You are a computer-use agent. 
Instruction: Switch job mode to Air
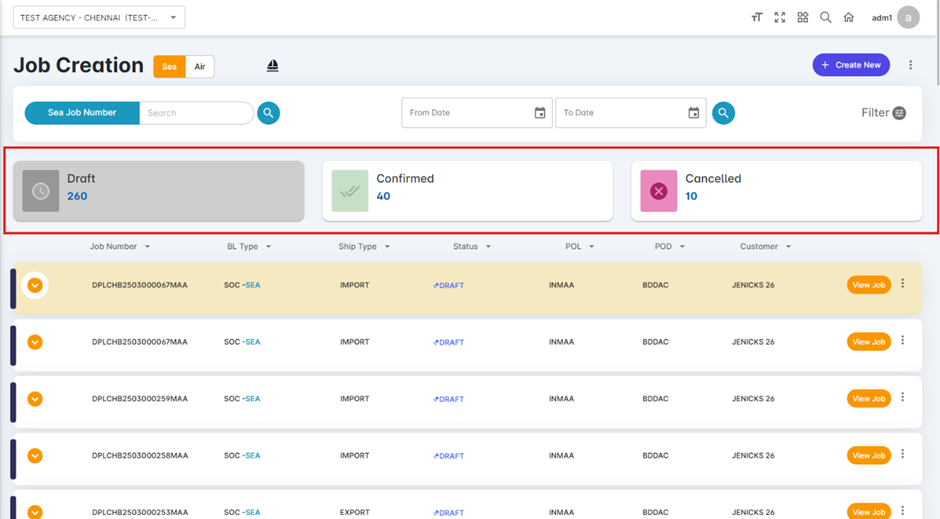pyautogui.click(x=200, y=67)
